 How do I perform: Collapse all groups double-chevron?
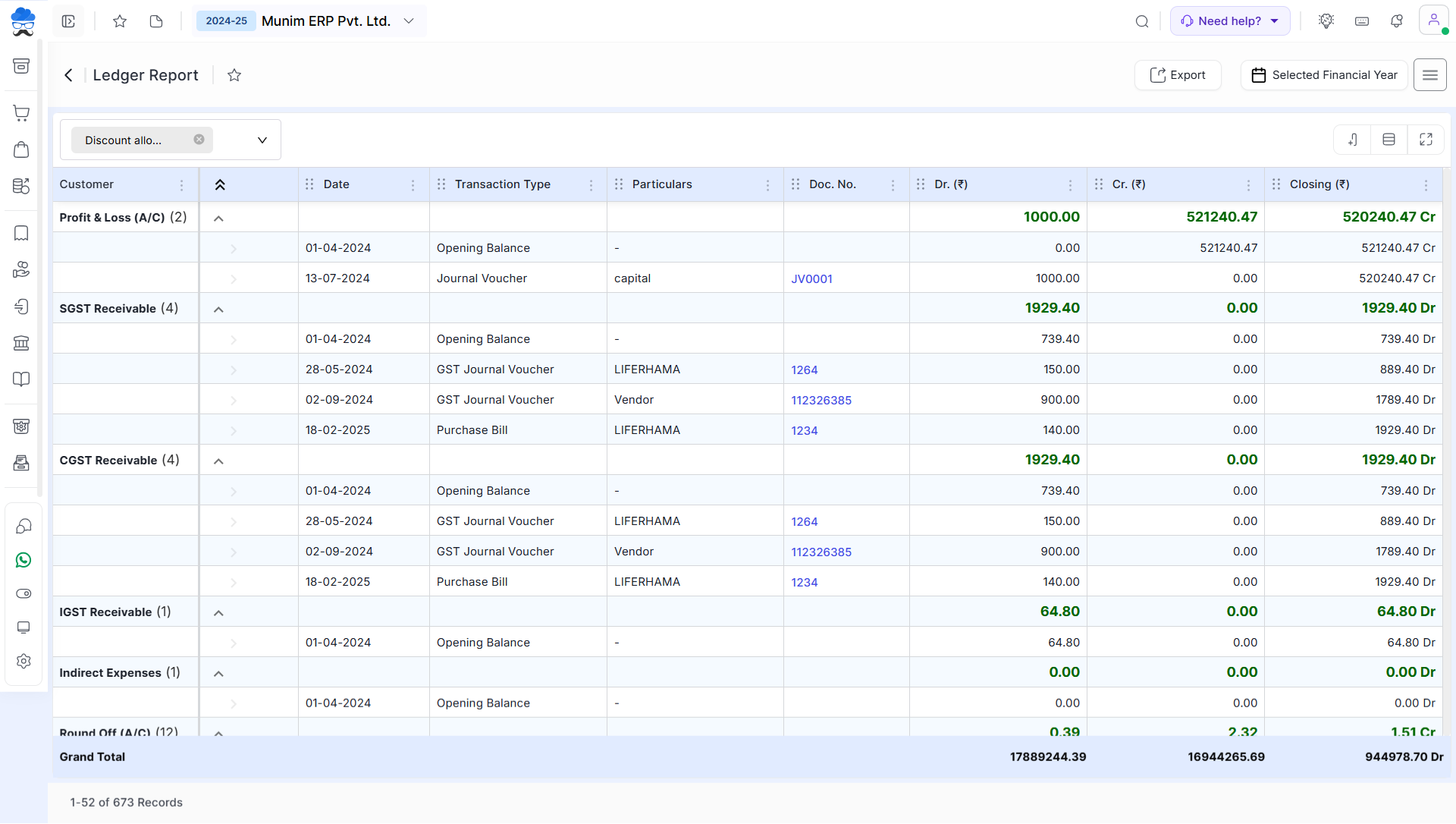220,184
